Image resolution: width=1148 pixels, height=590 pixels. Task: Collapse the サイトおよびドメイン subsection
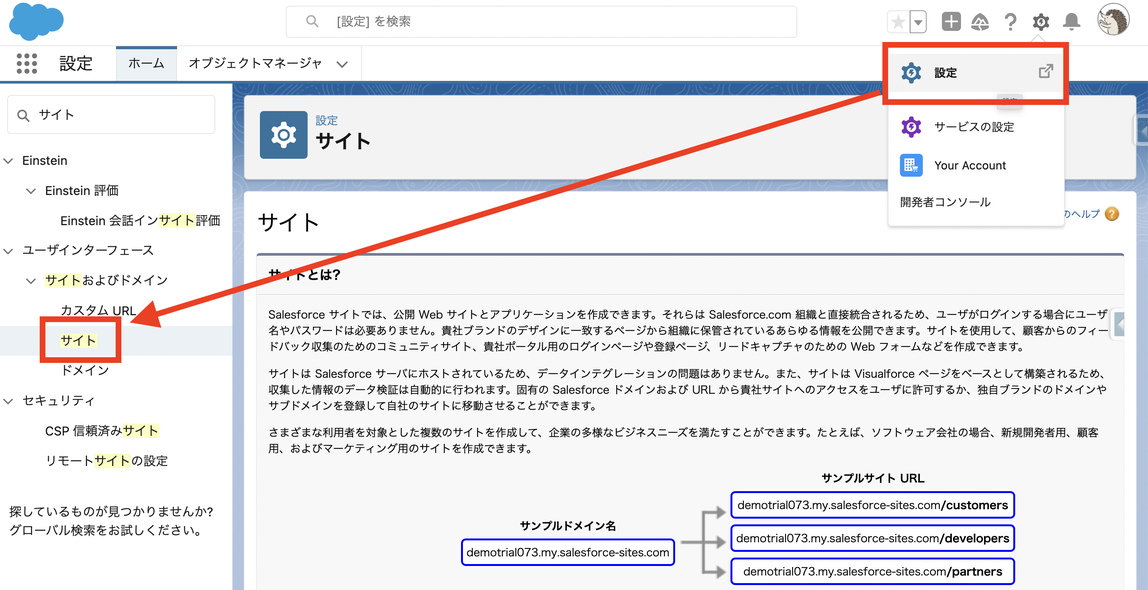click(x=30, y=280)
